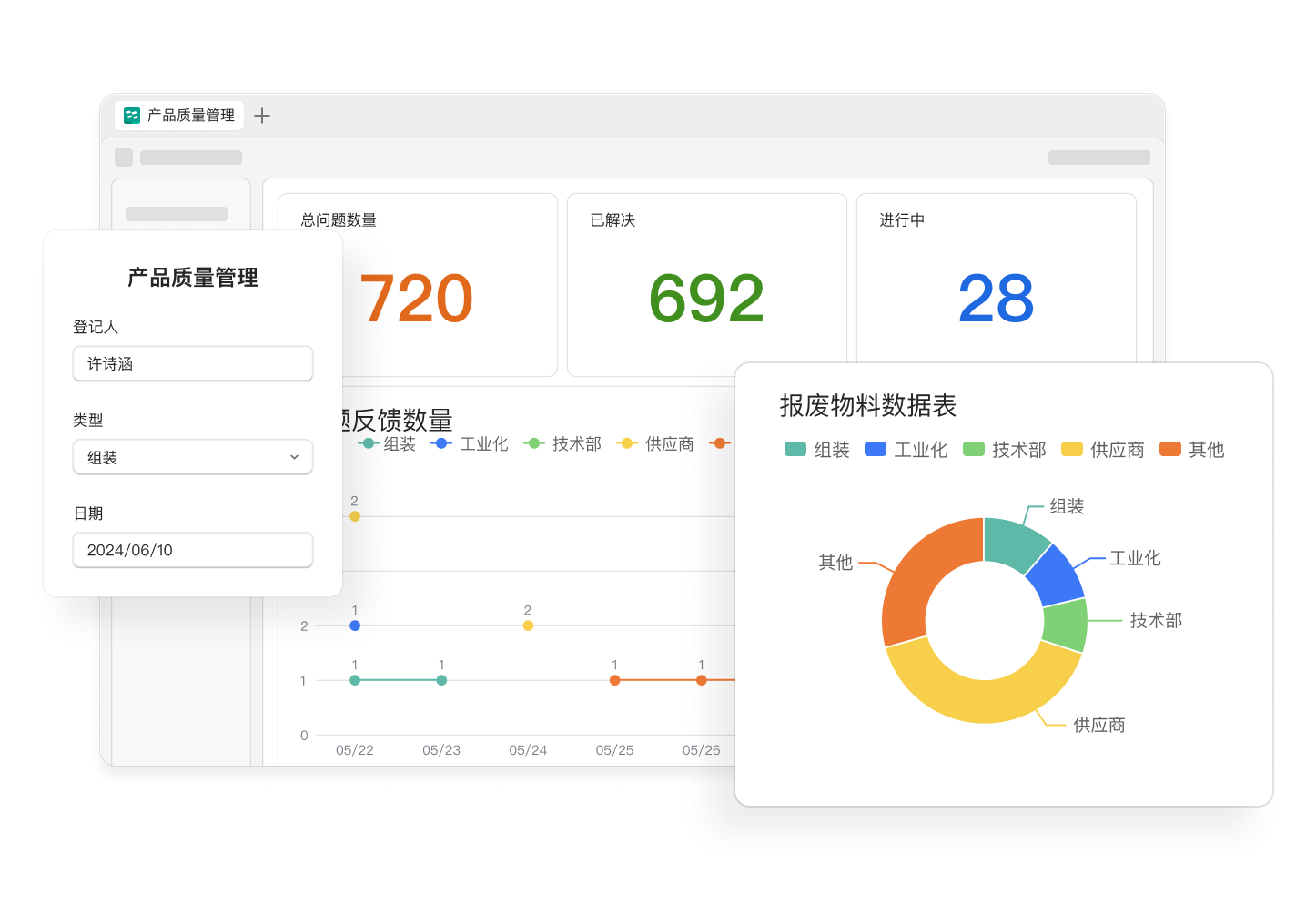This screenshot has height=915, width=1316.
Task: Add a new tab with the plus icon
Action: point(262,116)
